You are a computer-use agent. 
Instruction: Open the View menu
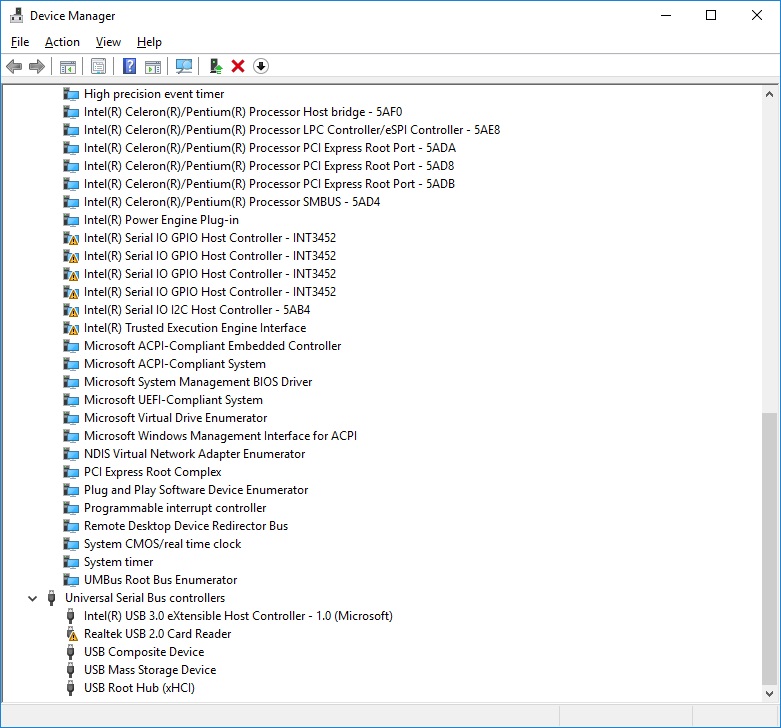pyautogui.click(x=108, y=42)
